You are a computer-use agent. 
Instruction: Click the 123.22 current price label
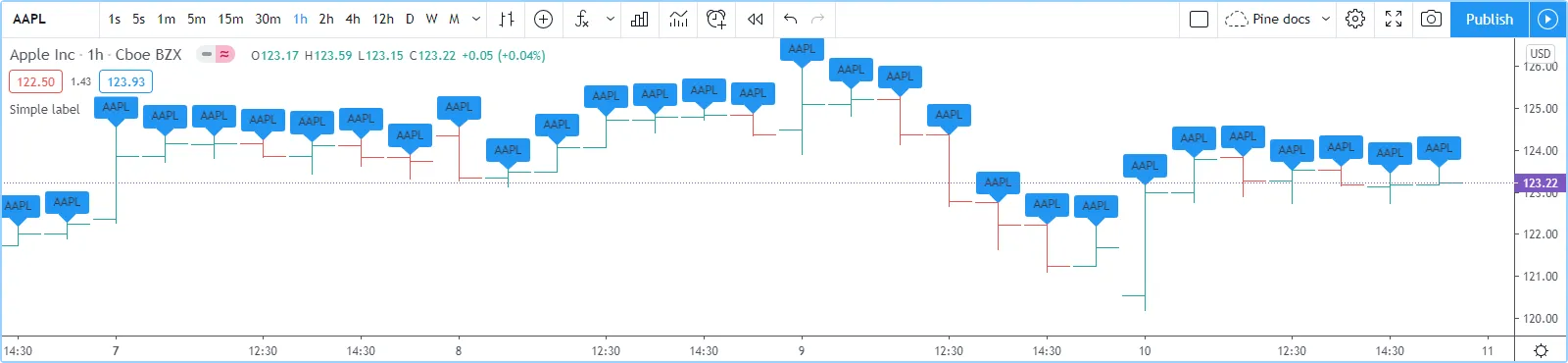1540,182
